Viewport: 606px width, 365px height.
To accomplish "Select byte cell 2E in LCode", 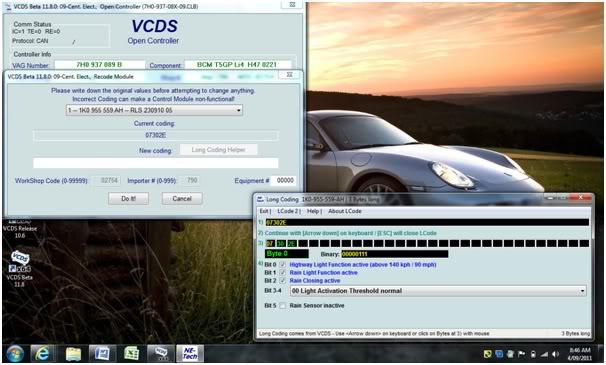I will 292,244.
